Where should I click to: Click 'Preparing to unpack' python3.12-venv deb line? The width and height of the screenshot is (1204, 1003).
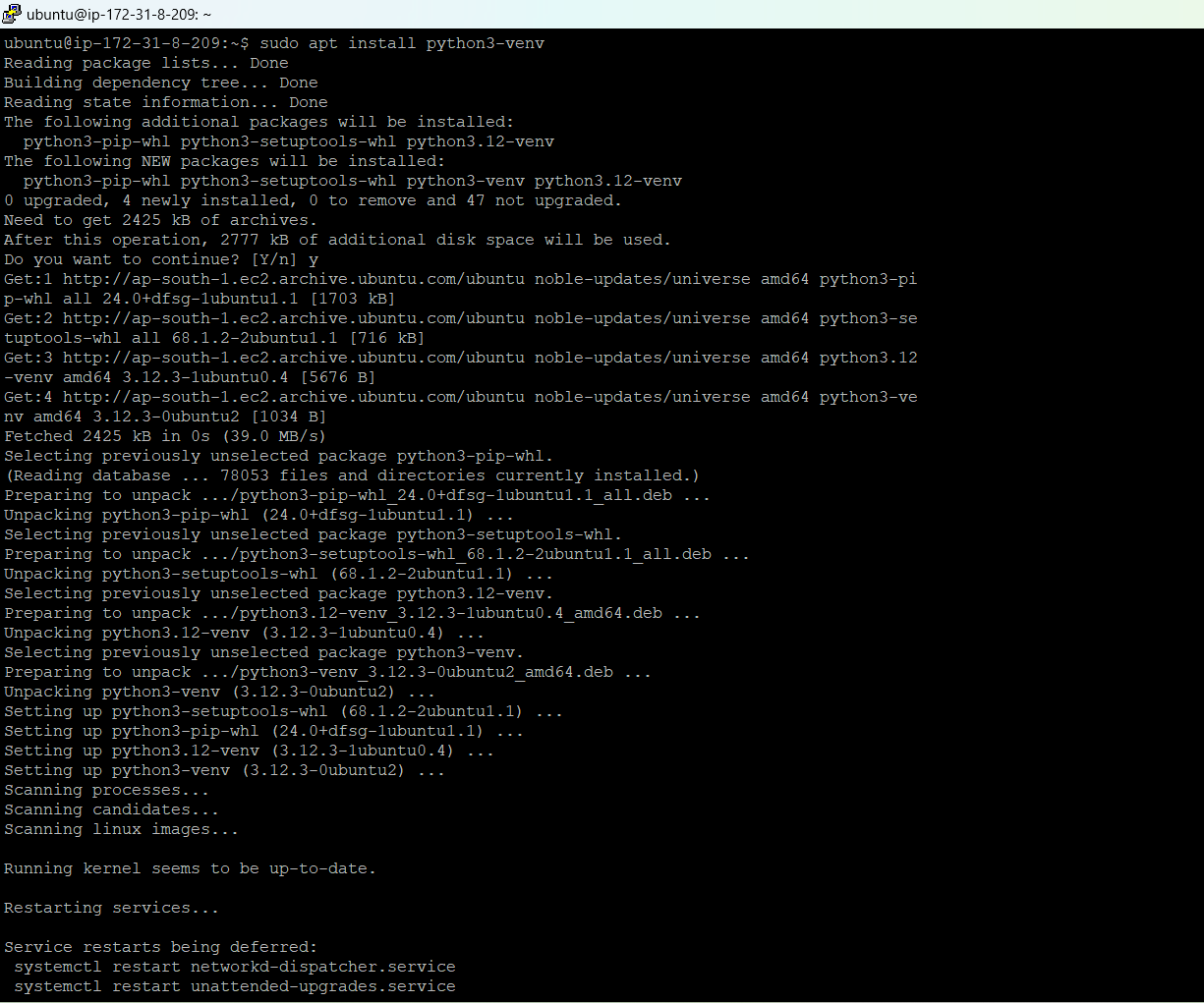pyautogui.click(x=353, y=613)
